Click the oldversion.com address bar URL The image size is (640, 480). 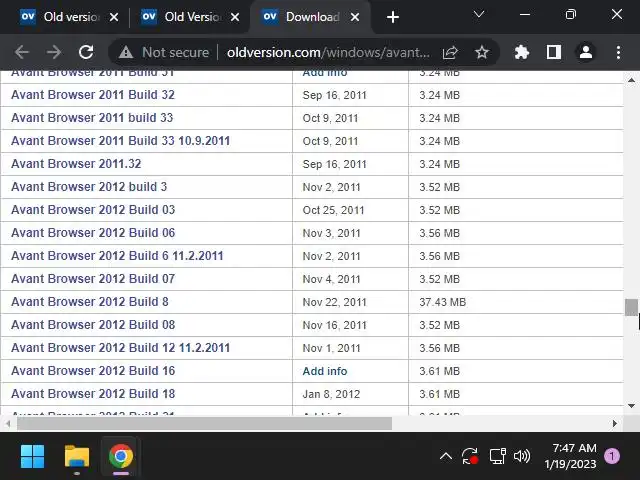pyautogui.click(x=328, y=52)
